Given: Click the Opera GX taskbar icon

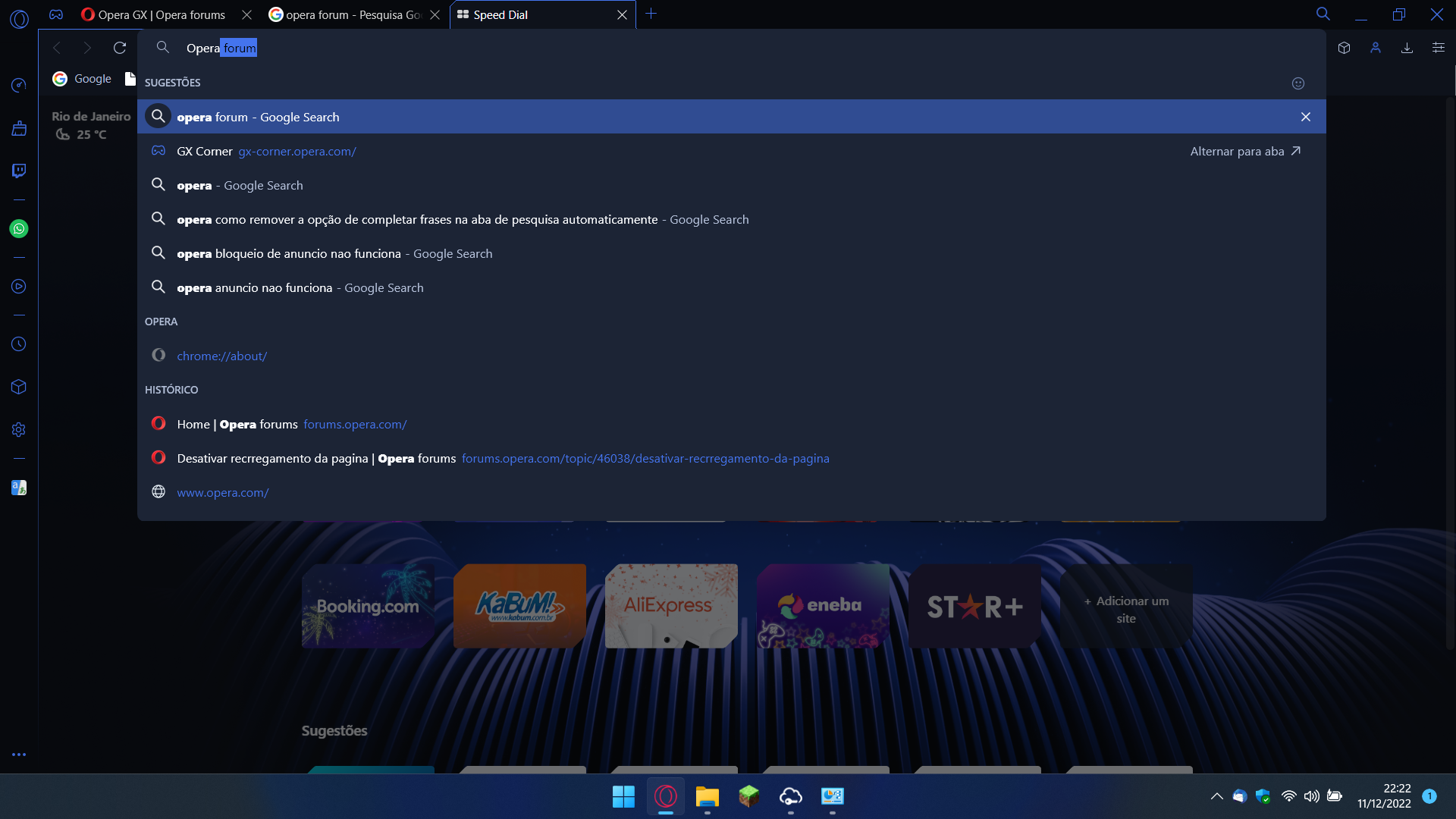Looking at the screenshot, I should (x=666, y=796).
